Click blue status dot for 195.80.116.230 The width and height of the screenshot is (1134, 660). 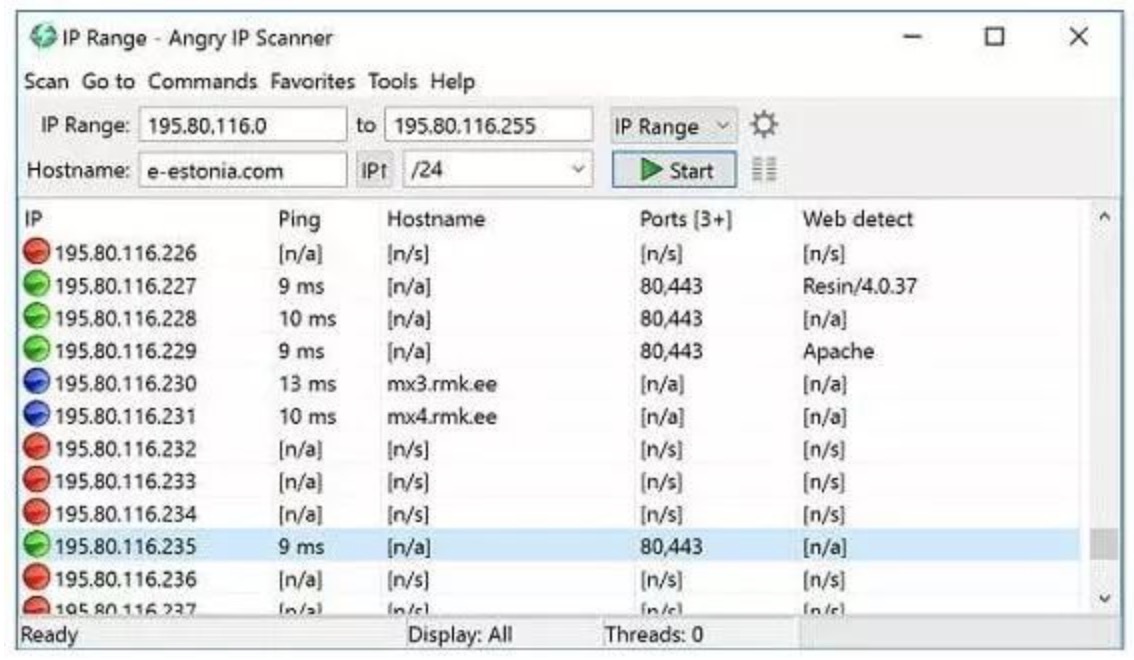(x=36, y=382)
